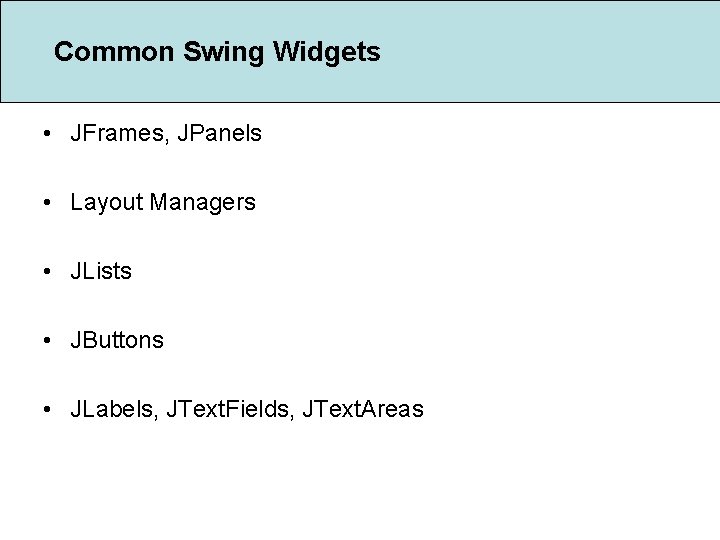Click the word "Managers"
720x540 pixels.
[x=203, y=202]
